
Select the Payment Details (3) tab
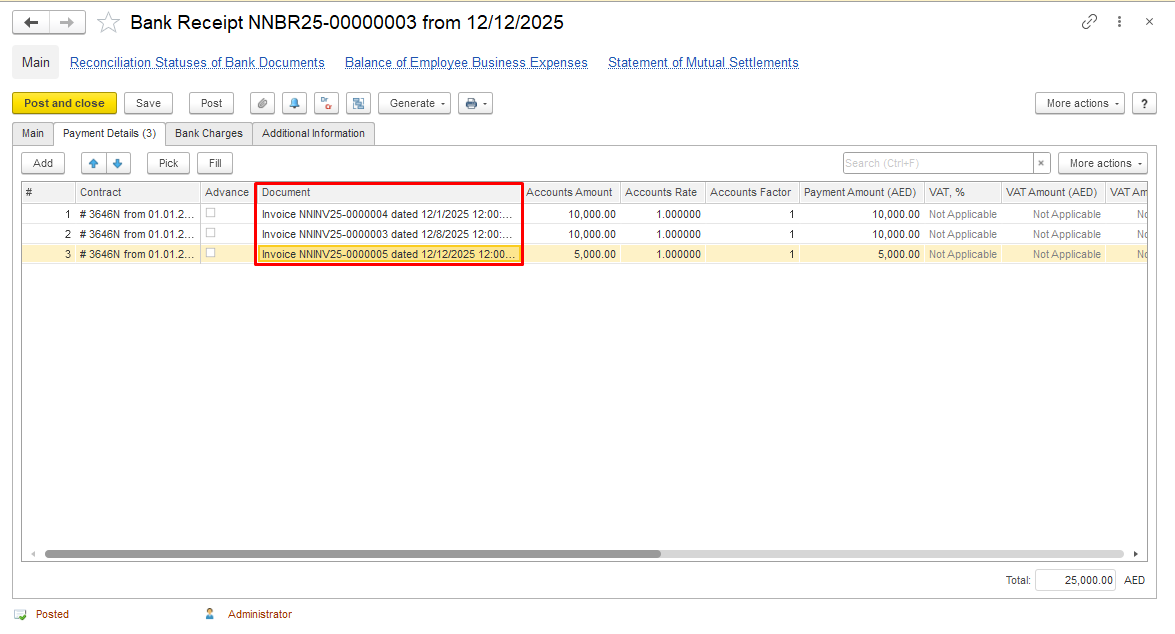tap(109, 133)
